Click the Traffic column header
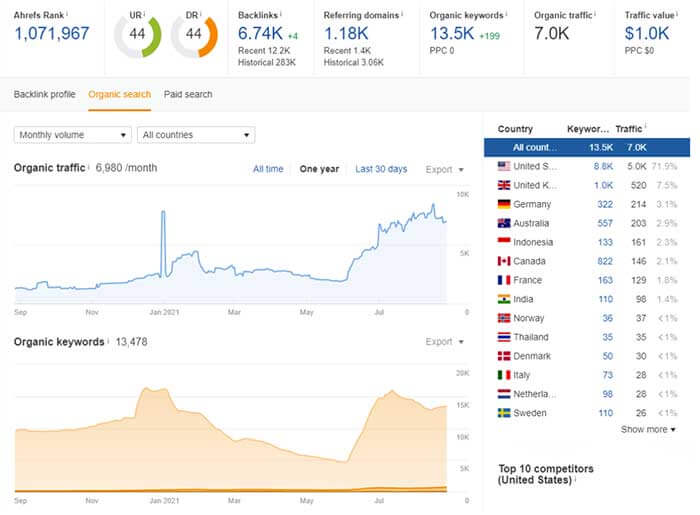The width and height of the screenshot is (700, 515). [629, 129]
